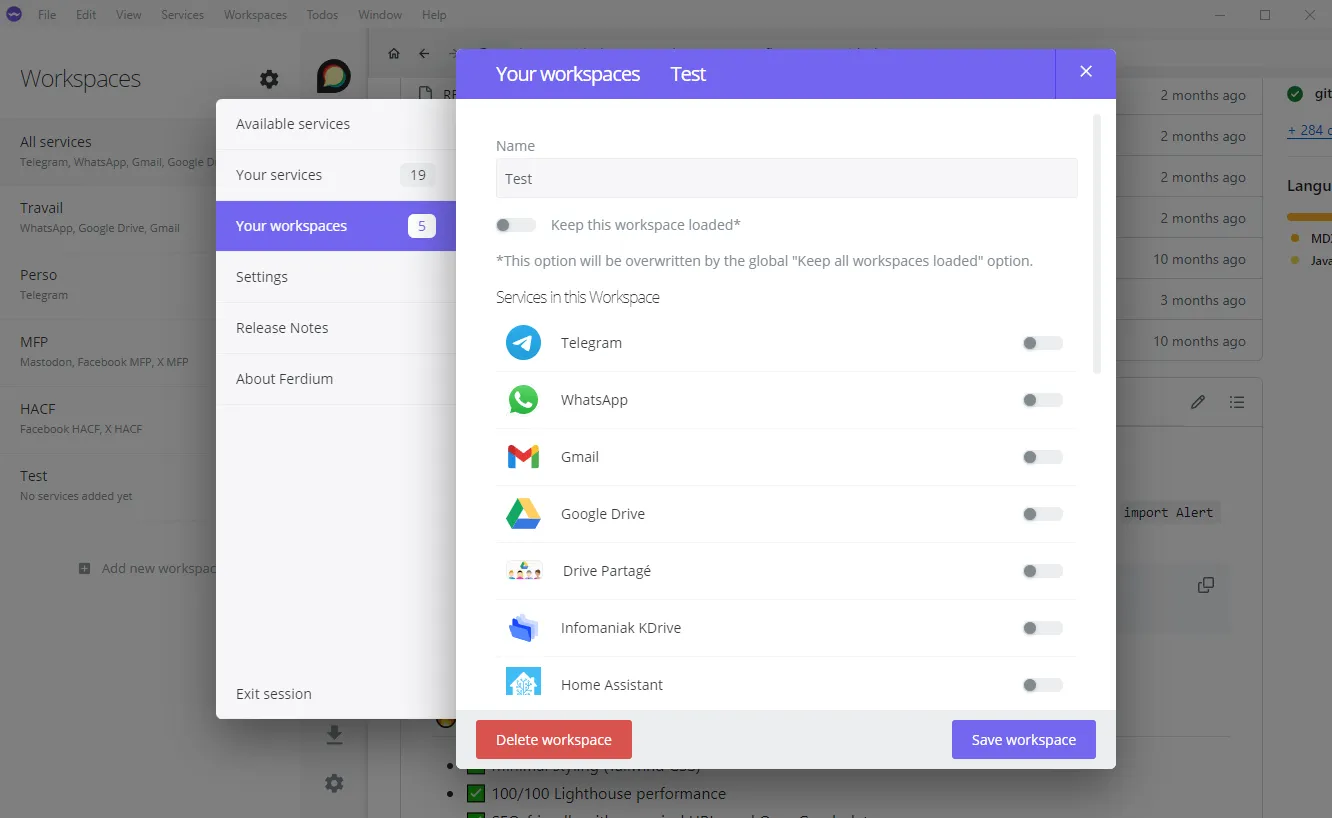
Task: Enable Google Drive in this workspace
Action: click(1042, 514)
